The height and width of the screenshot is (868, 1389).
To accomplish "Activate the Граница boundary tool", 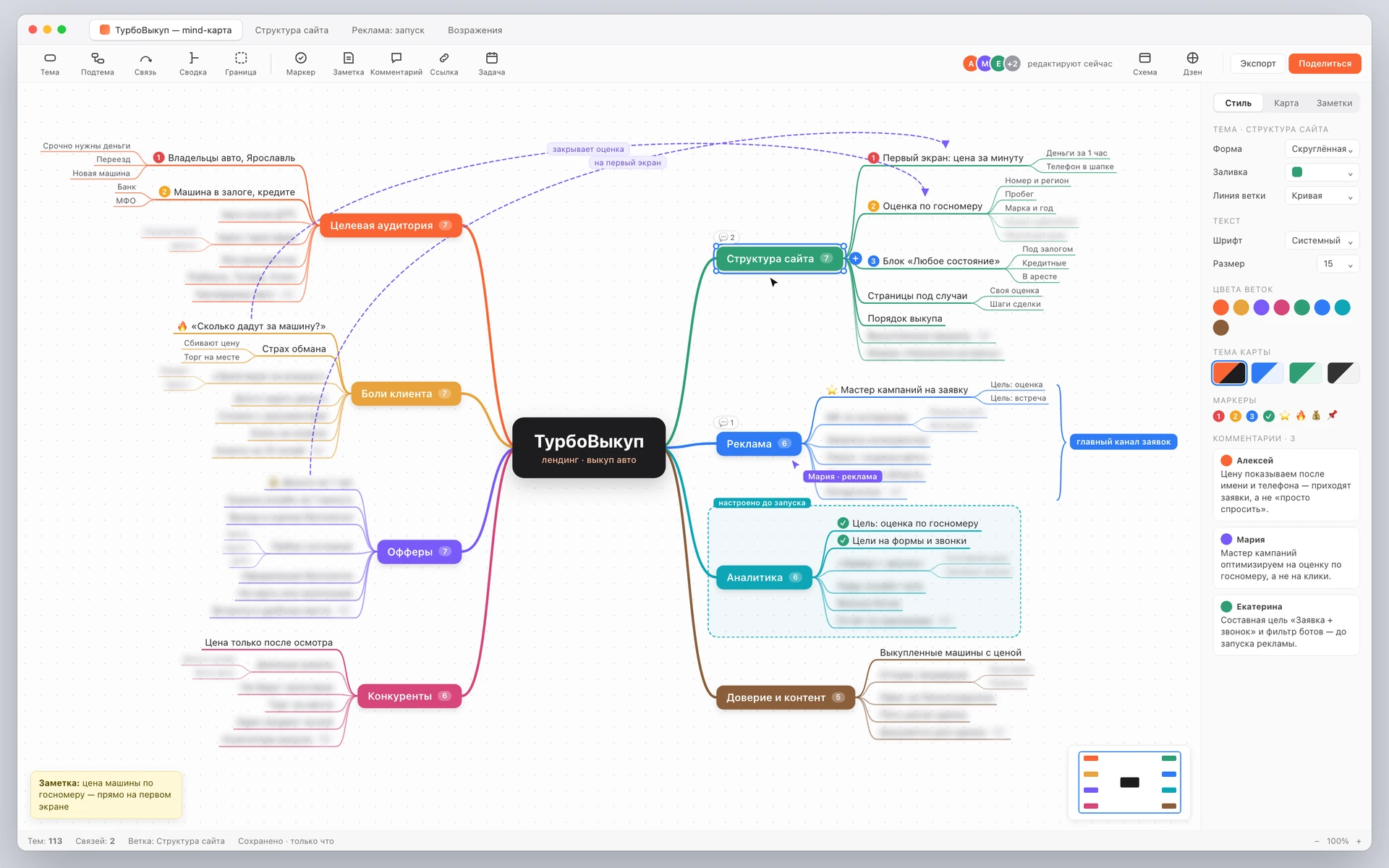I will coord(241,64).
